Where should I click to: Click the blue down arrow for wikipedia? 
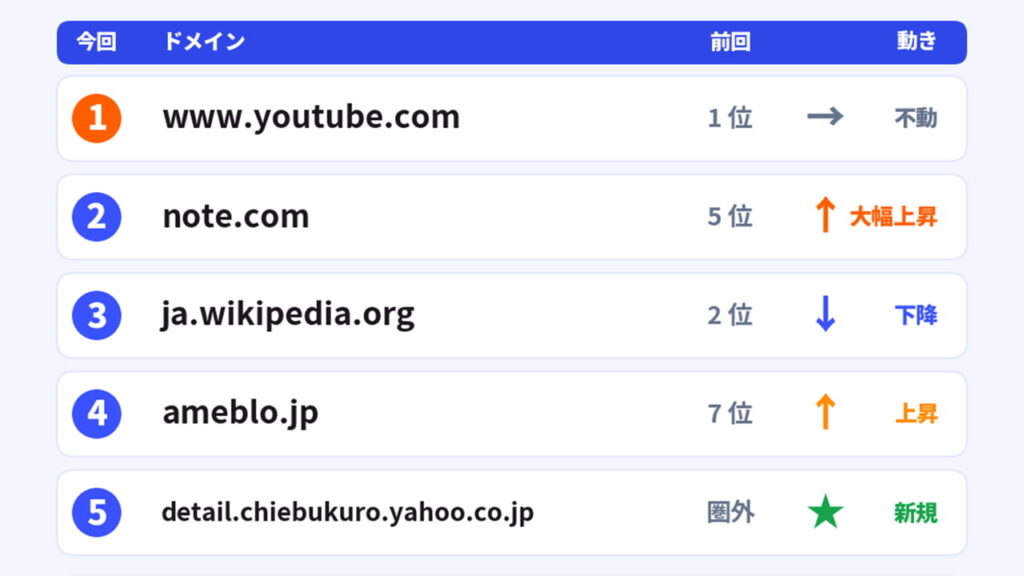coord(825,313)
